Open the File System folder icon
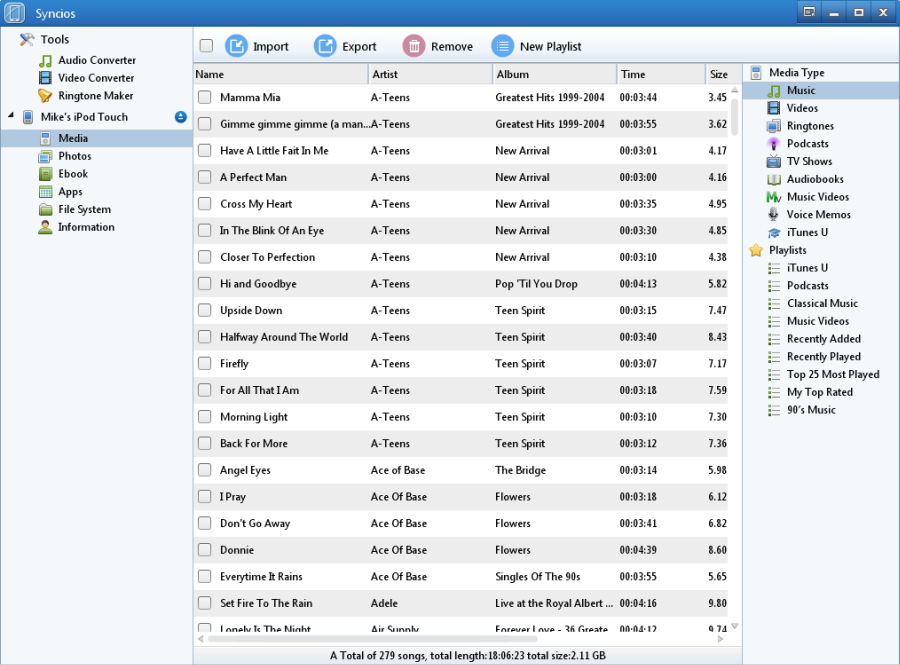The height and width of the screenshot is (665, 900). coord(45,209)
